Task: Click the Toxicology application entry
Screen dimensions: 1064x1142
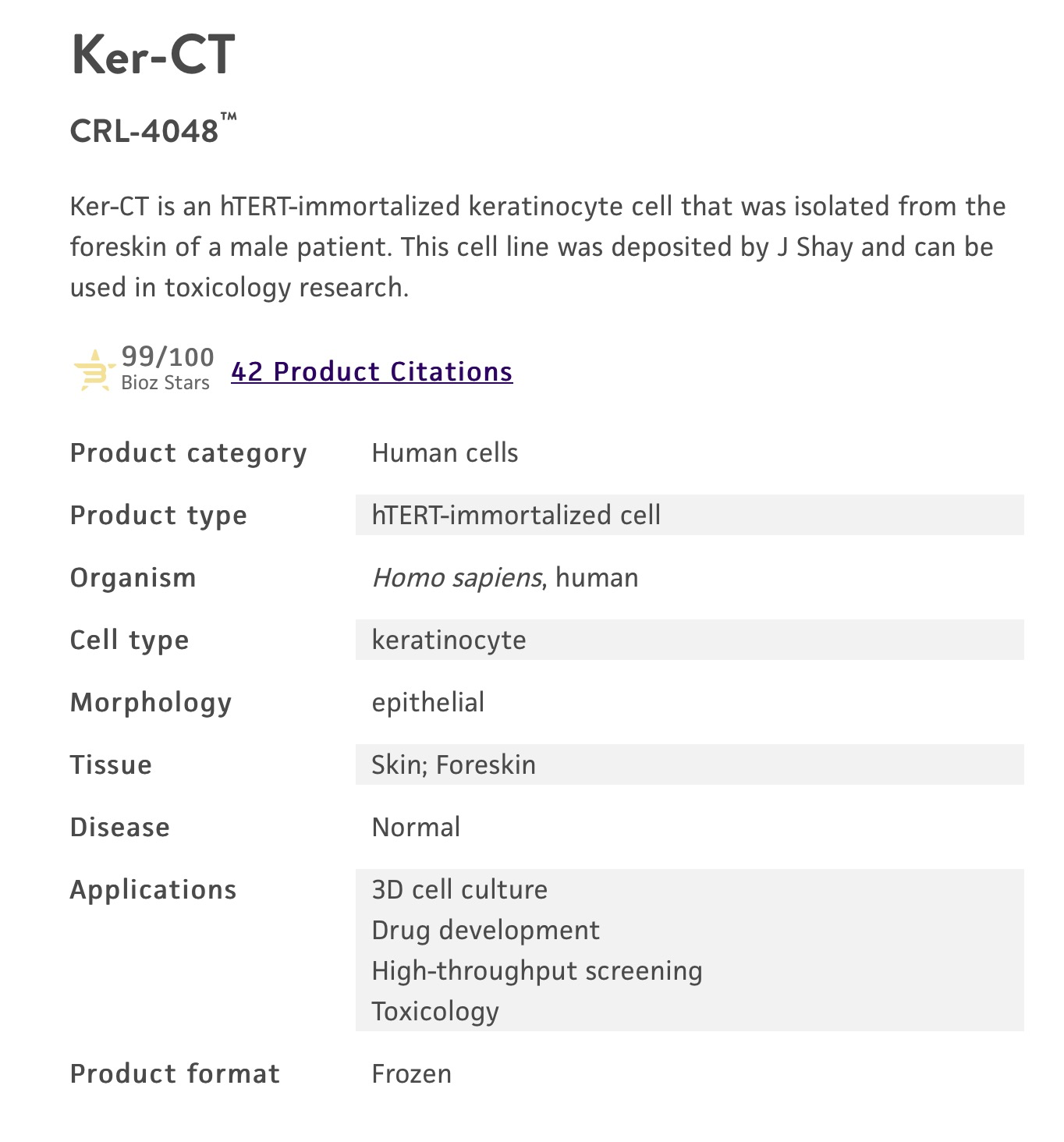Action: pos(435,1011)
